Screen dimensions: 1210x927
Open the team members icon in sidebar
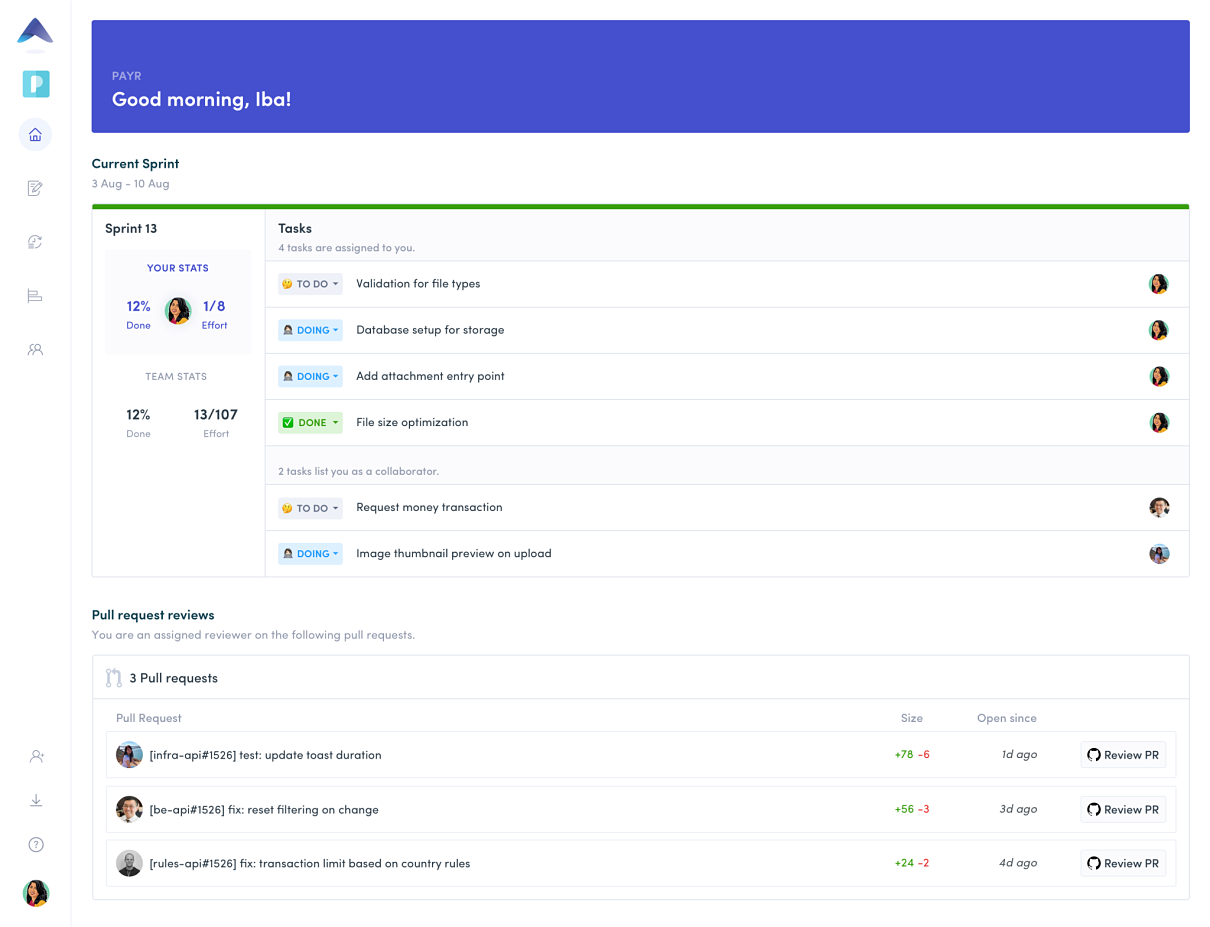pos(35,350)
